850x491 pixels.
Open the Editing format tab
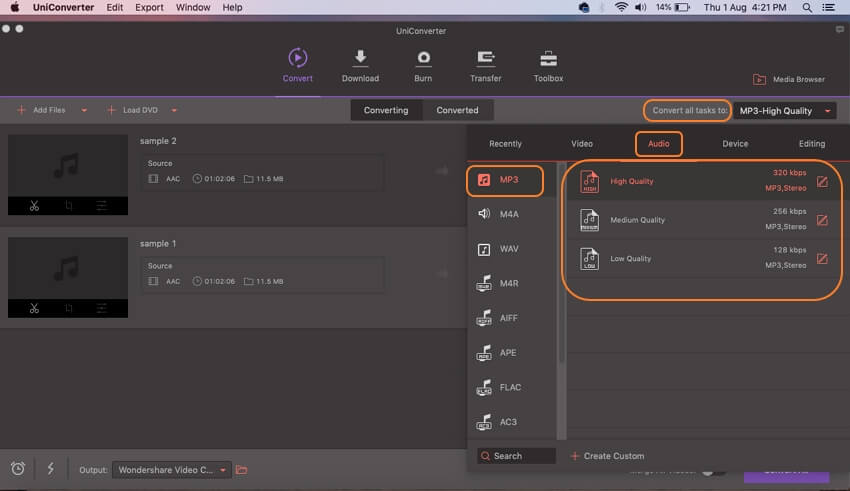click(x=812, y=144)
